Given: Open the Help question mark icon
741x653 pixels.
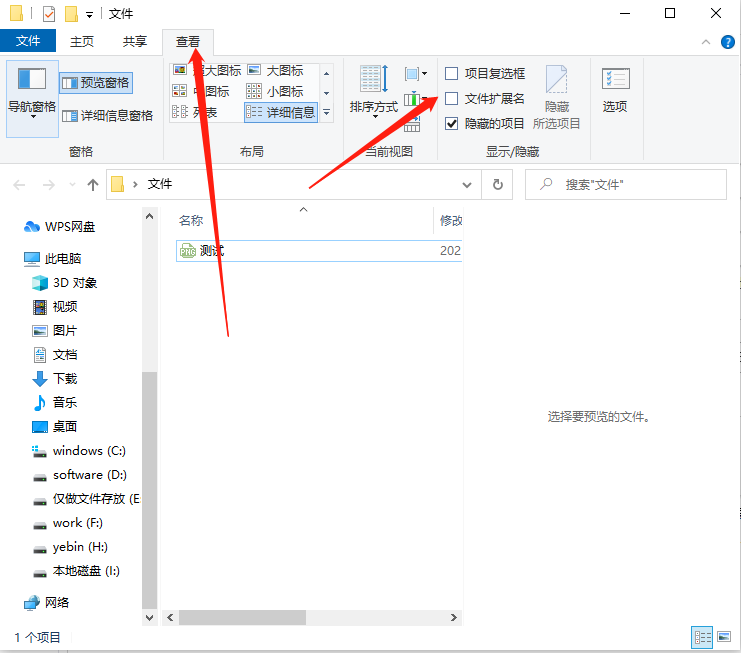Looking at the screenshot, I should click(x=728, y=42).
